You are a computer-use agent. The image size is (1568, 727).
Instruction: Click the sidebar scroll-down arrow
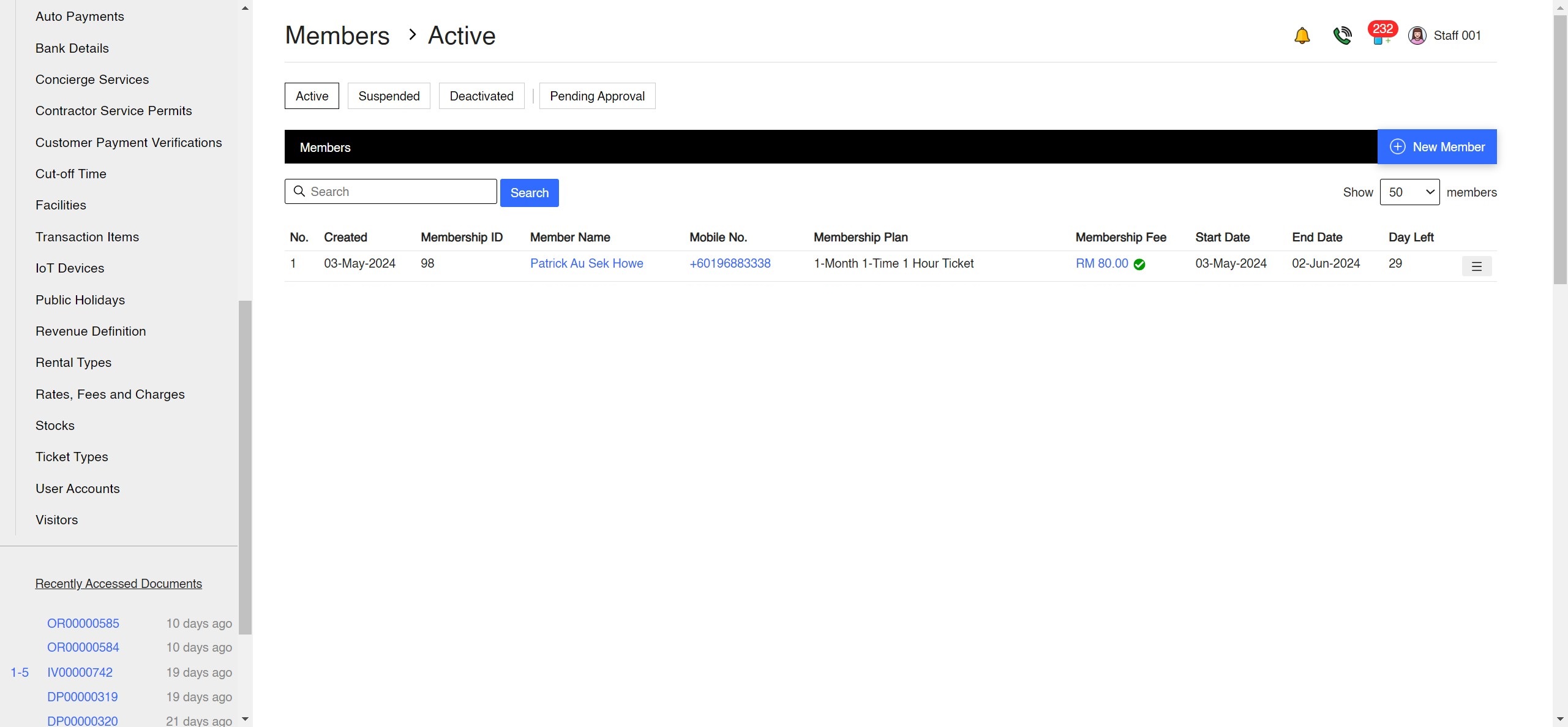(245, 718)
